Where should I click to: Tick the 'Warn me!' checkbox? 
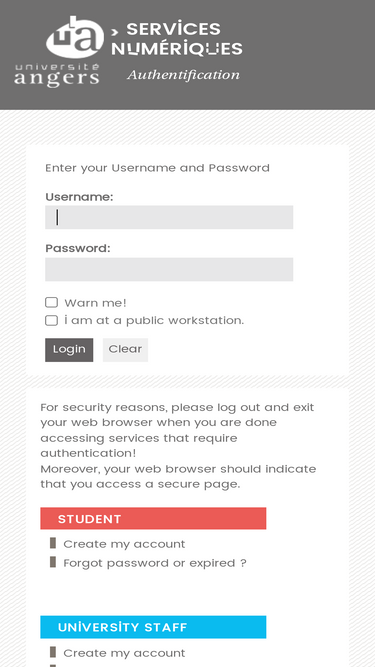coord(51,302)
